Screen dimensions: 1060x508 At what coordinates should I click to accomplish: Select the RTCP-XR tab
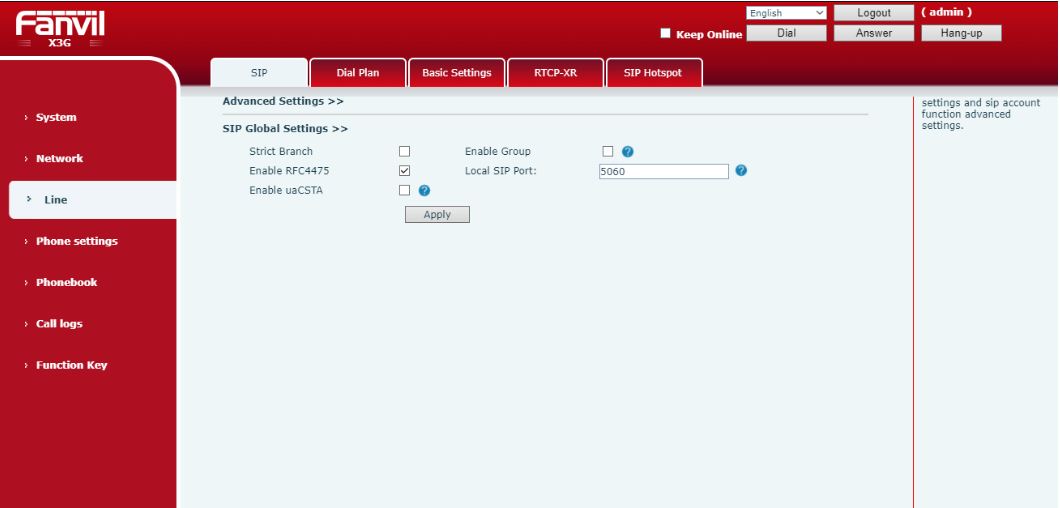555,73
